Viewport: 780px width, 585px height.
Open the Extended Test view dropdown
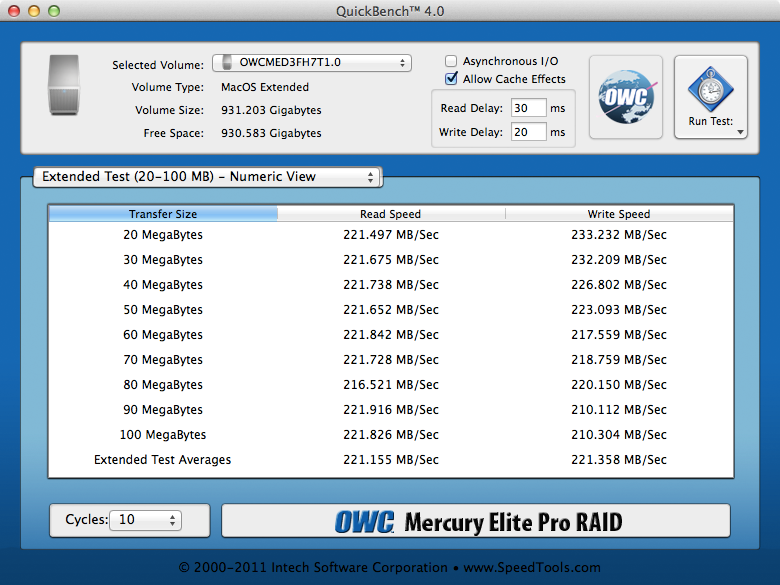[x=206, y=177]
